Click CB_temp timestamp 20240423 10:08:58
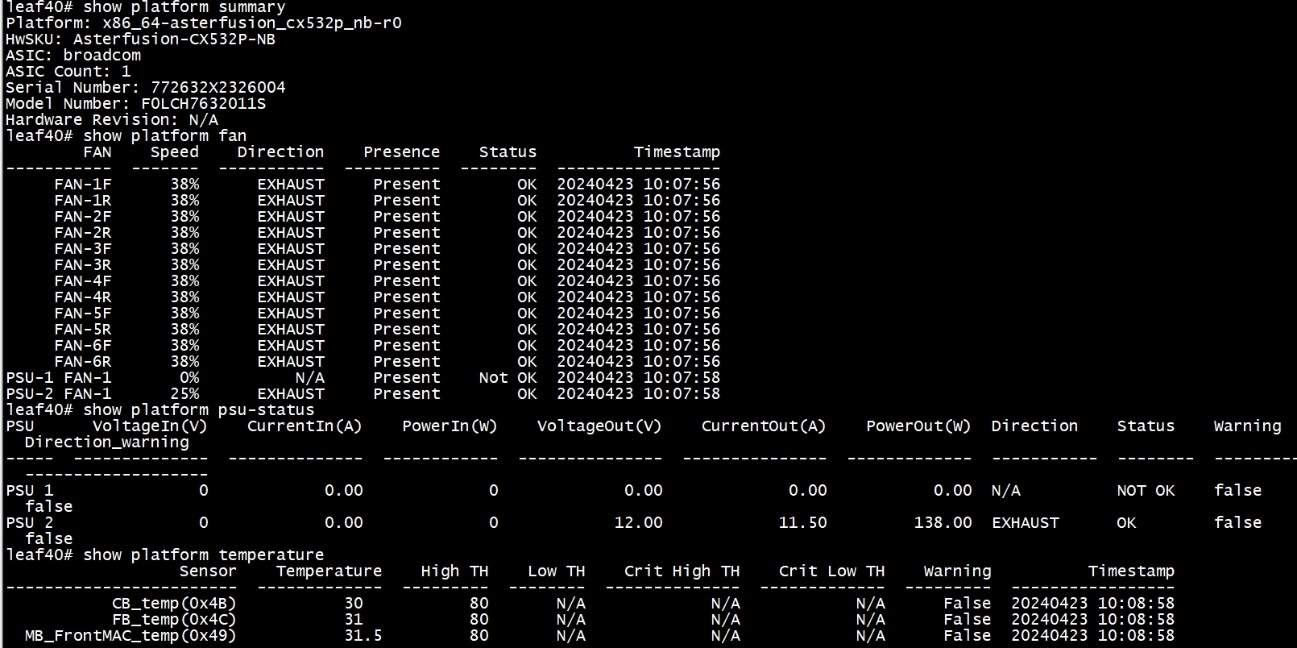 click(x=1092, y=604)
